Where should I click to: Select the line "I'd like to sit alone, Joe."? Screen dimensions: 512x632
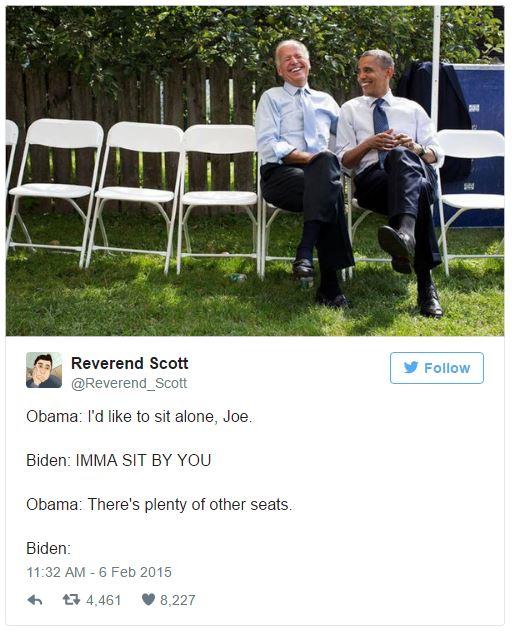(170, 417)
